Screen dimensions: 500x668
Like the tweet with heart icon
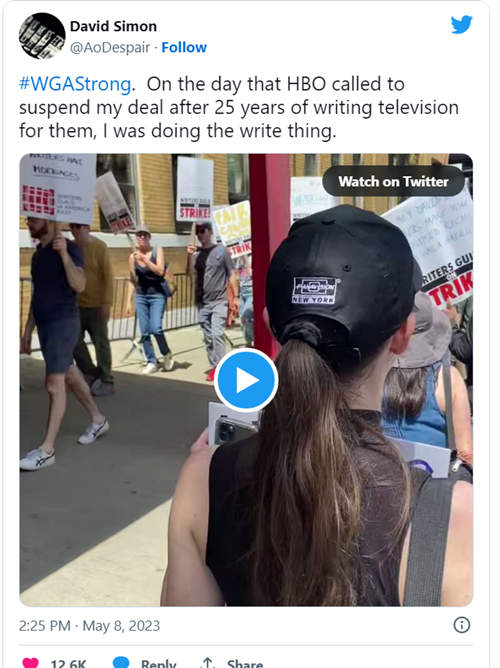click(30, 663)
